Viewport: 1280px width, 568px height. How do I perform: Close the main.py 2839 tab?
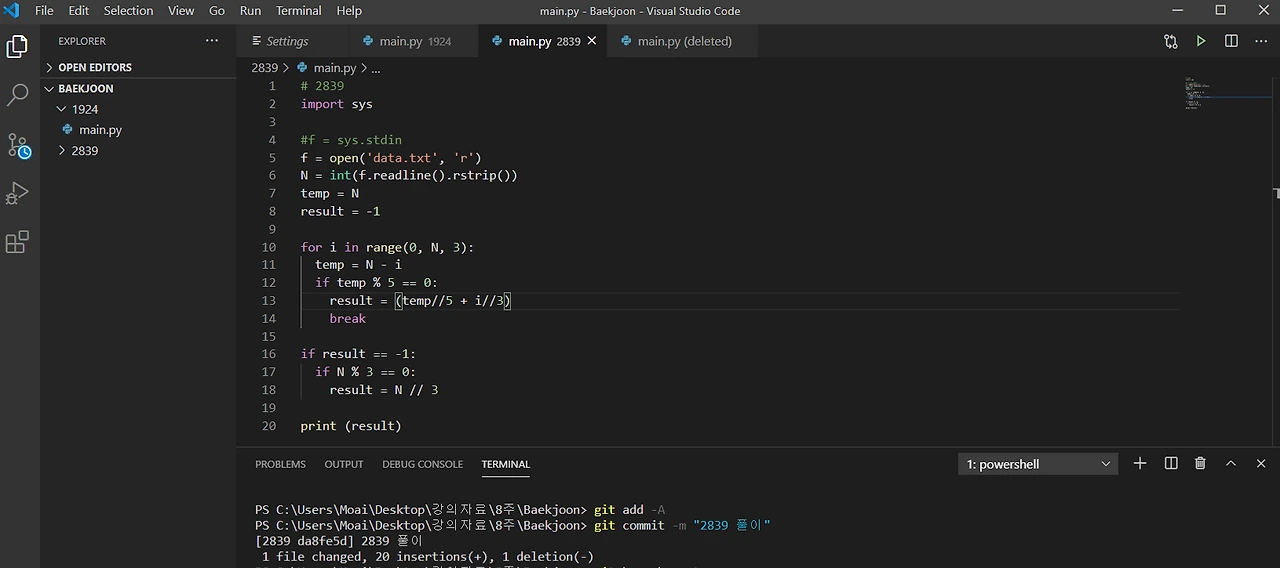point(592,41)
